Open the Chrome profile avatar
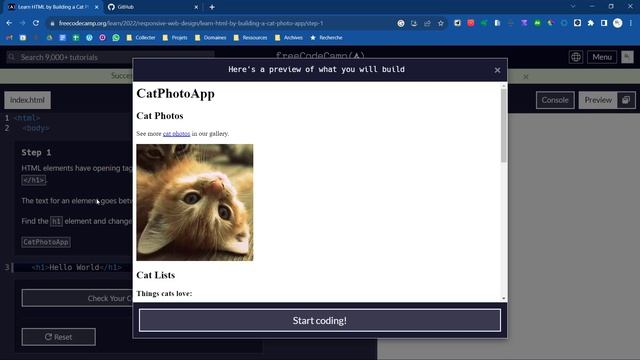The image size is (640, 360). click(x=618, y=23)
